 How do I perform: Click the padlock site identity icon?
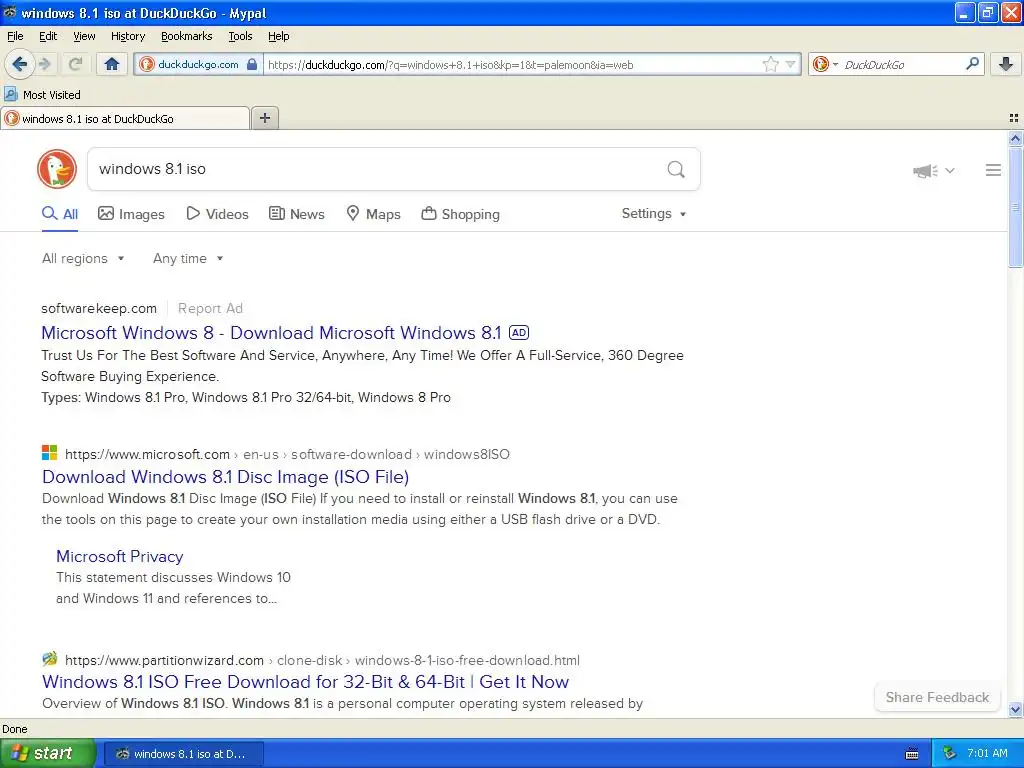coord(251,64)
